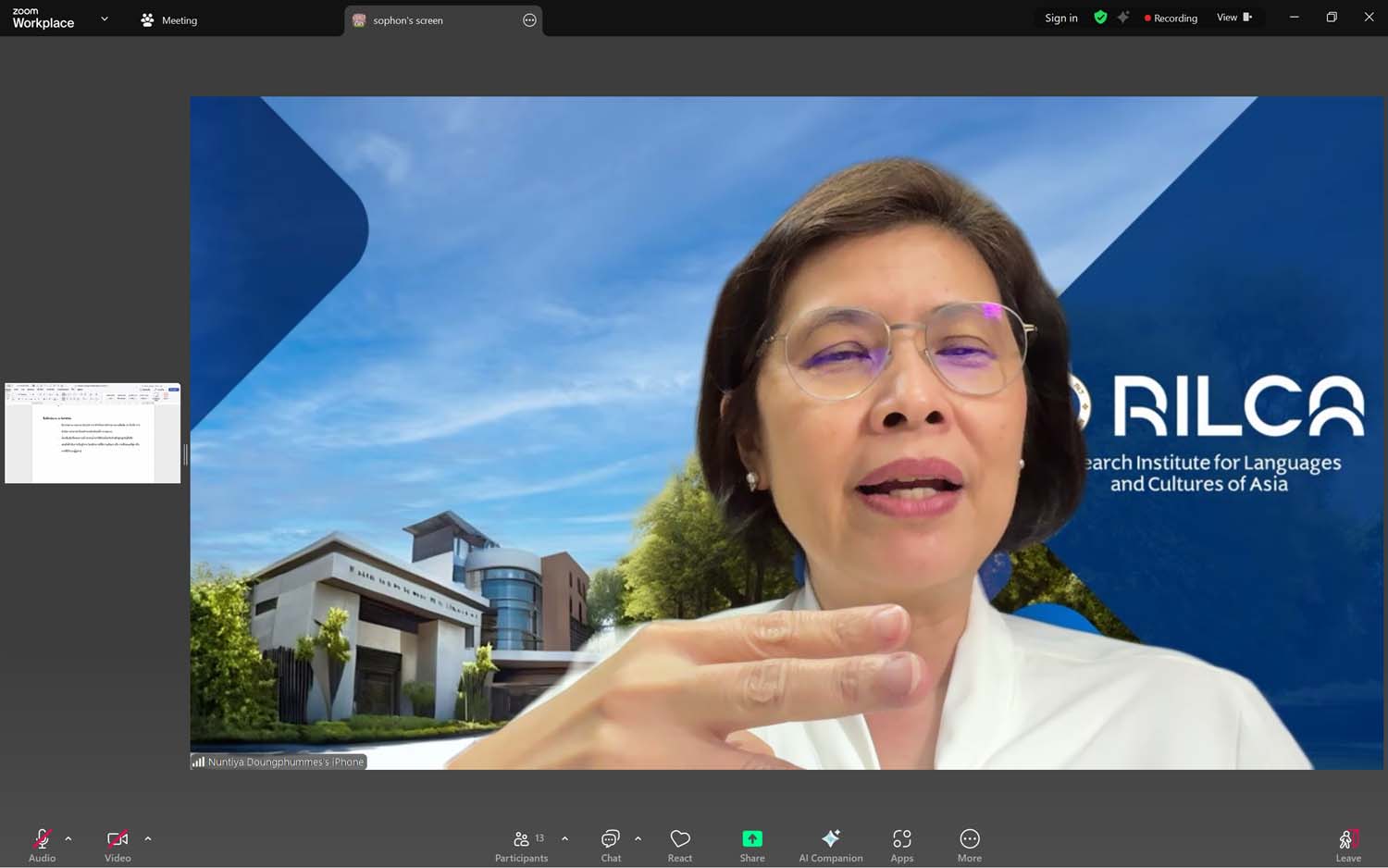1388x868 pixels.
Task: Open the Chat panel
Action: tap(611, 845)
